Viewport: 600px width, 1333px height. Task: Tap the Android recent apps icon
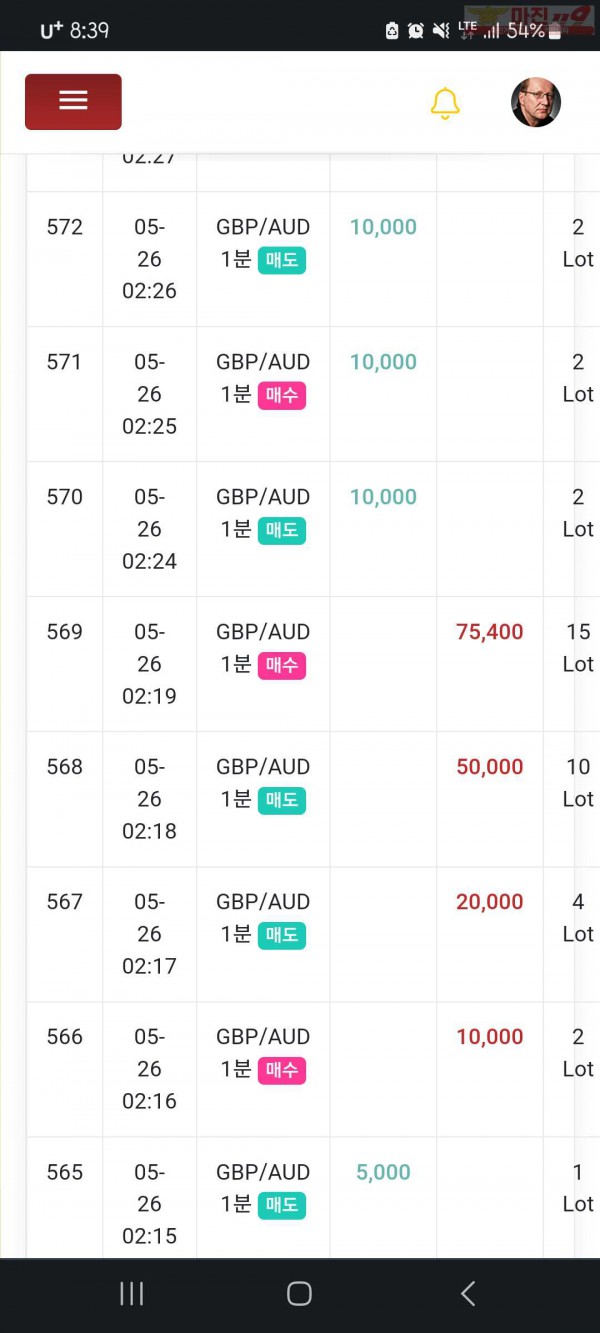click(132, 1293)
